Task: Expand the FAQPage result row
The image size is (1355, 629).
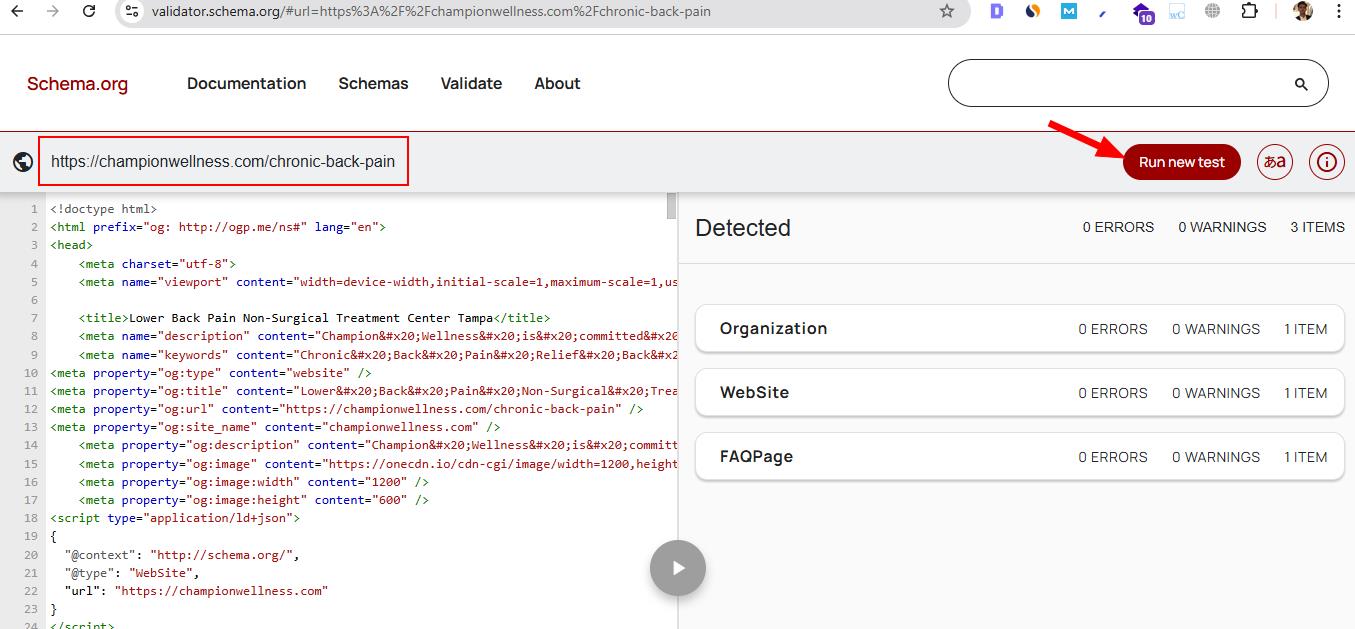Action: tap(1019, 457)
